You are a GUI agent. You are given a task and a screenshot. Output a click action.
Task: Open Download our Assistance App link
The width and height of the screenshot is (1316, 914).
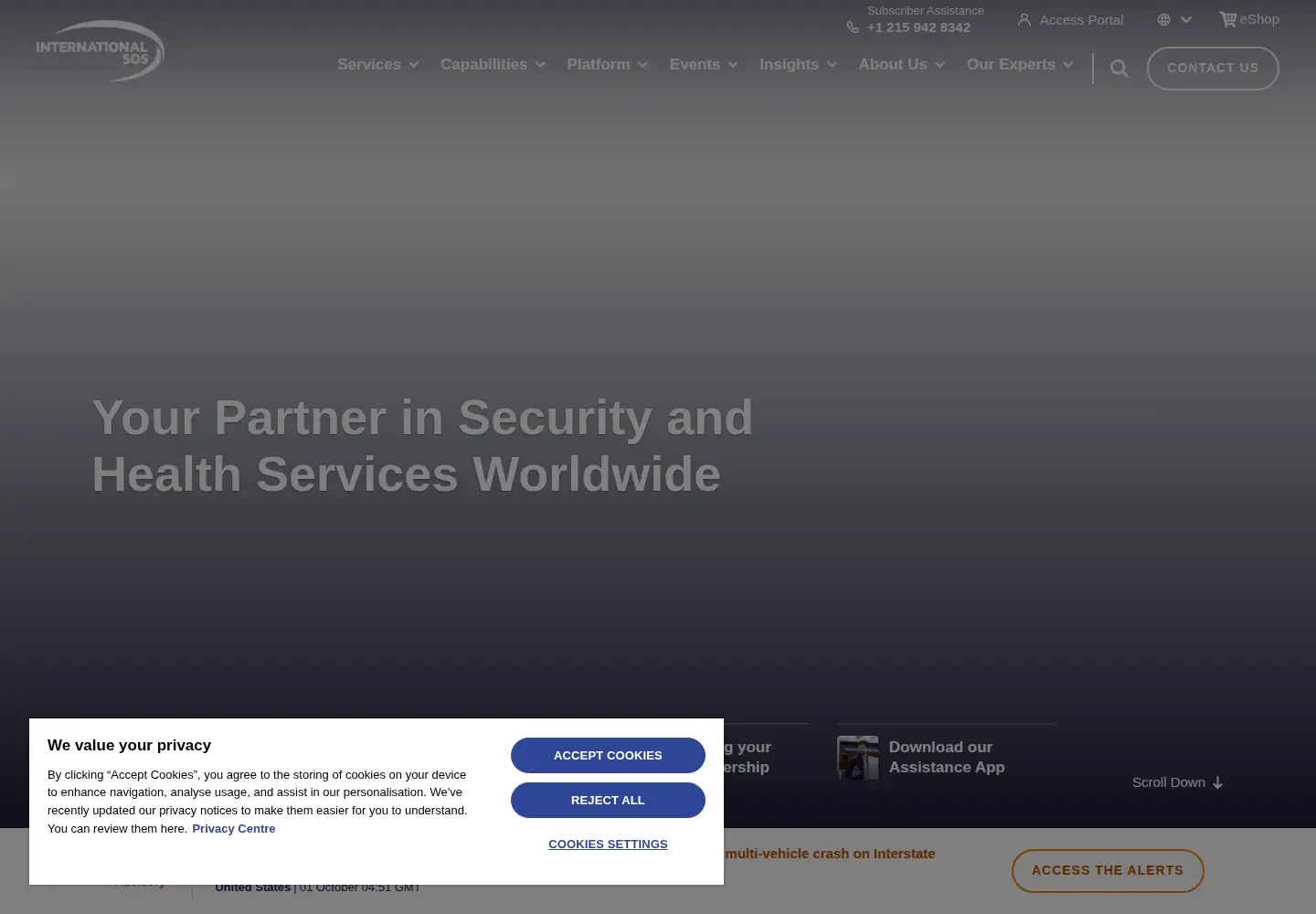[947, 758]
